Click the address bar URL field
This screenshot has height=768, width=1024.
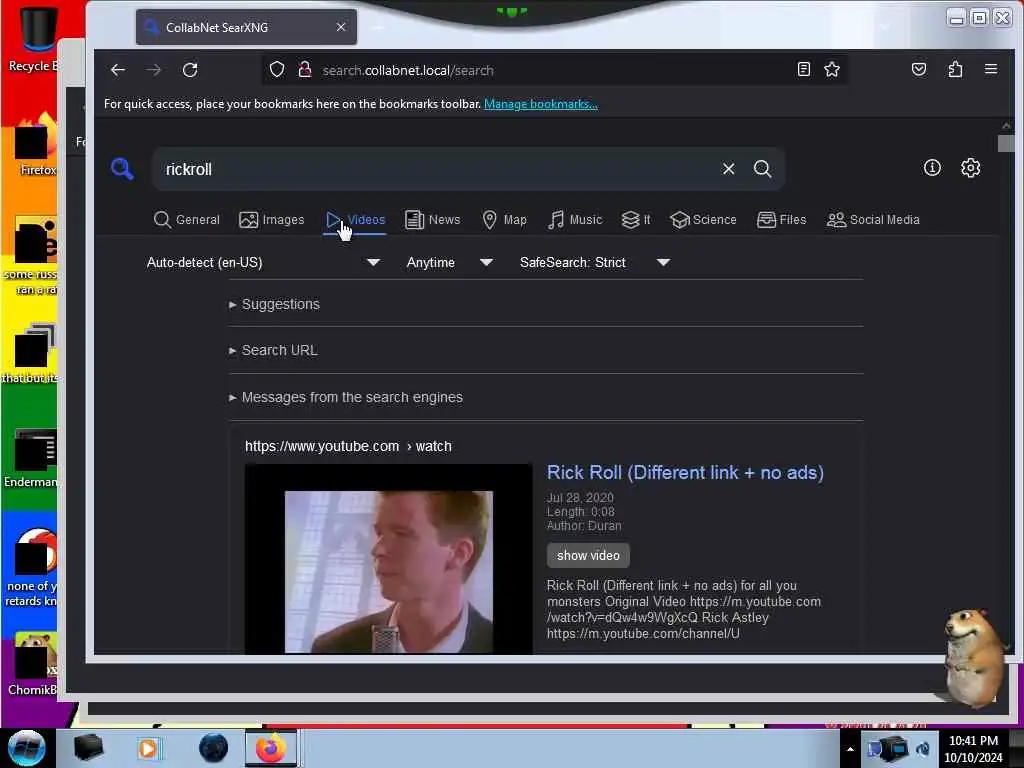click(555, 70)
